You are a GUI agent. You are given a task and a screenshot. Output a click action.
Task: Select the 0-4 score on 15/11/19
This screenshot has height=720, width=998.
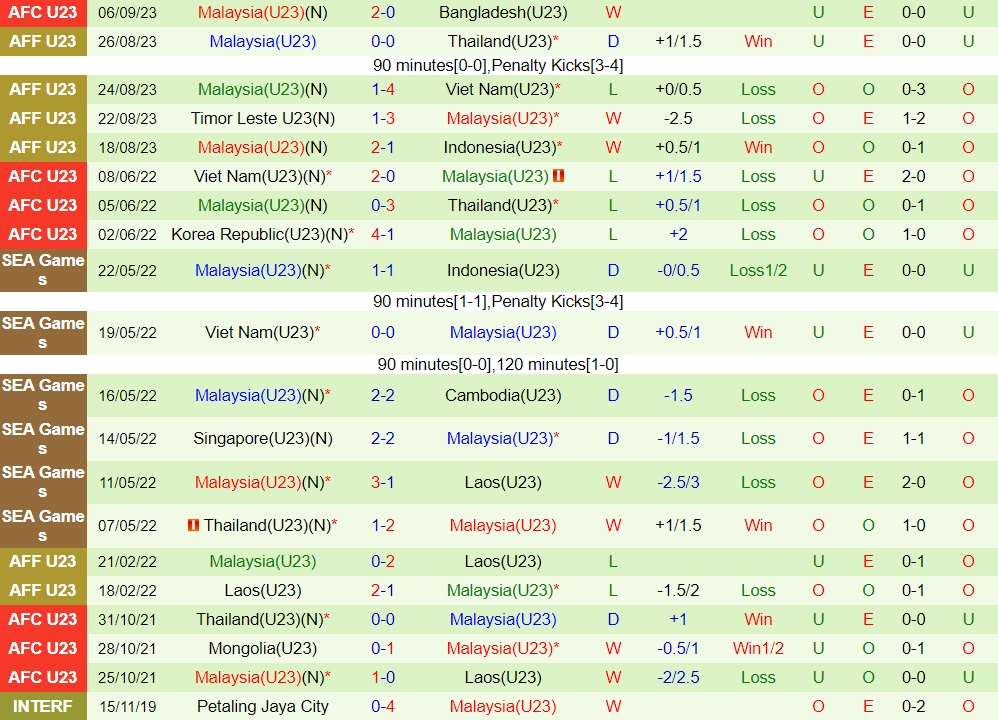pos(383,706)
